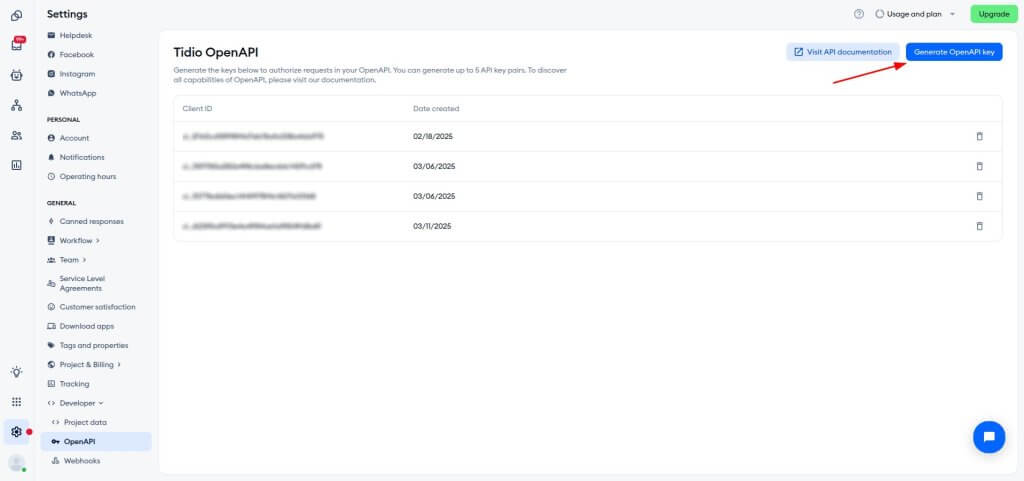Open the Analytics chart icon in left rail
The height and width of the screenshot is (481, 1024).
(17, 165)
